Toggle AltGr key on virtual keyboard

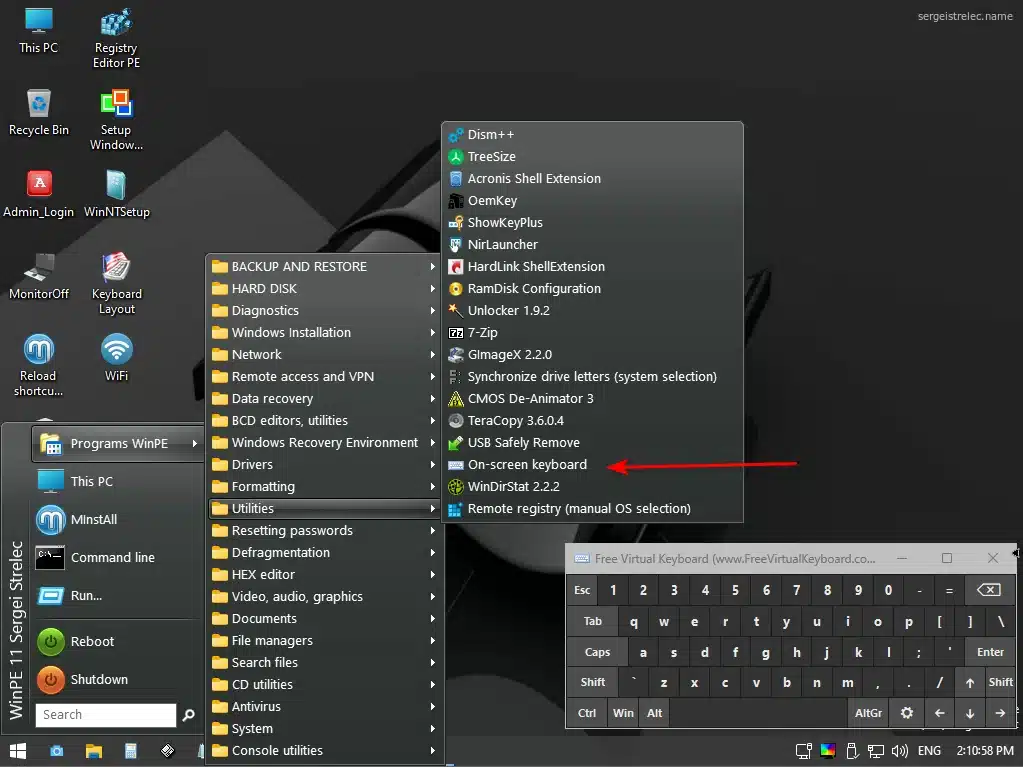tap(868, 713)
